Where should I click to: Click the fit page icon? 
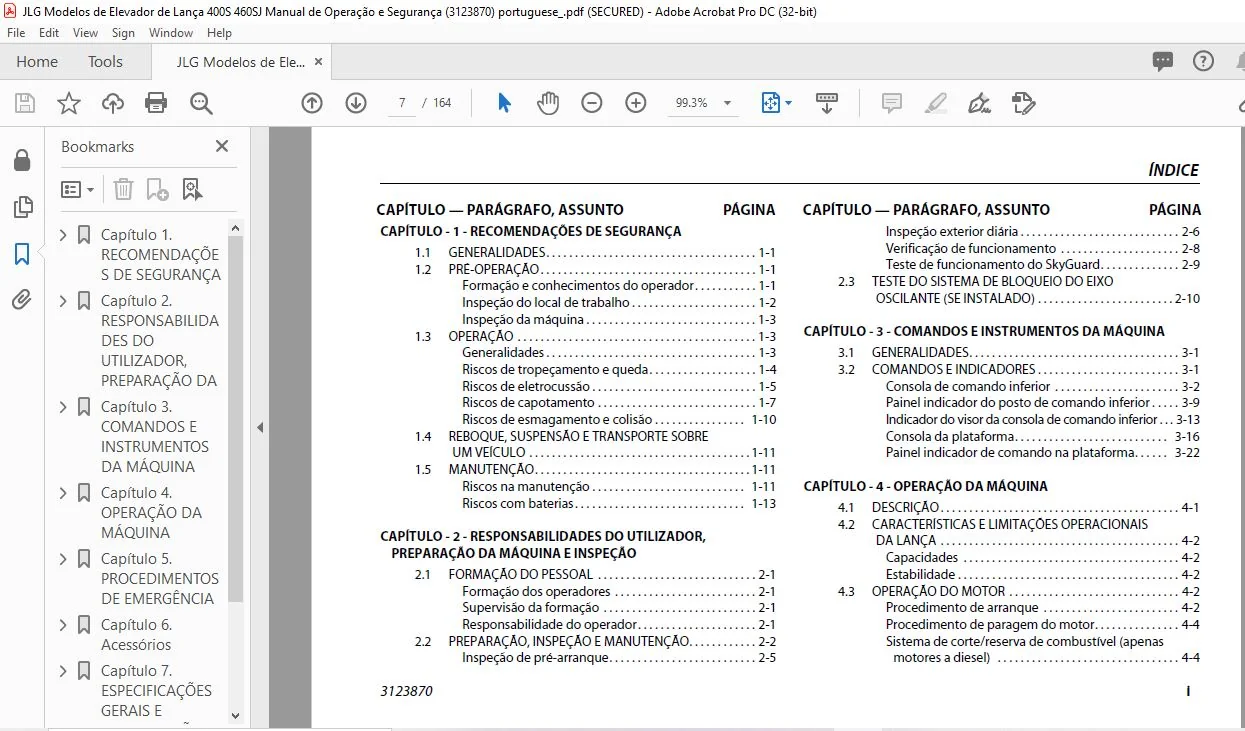tap(770, 103)
